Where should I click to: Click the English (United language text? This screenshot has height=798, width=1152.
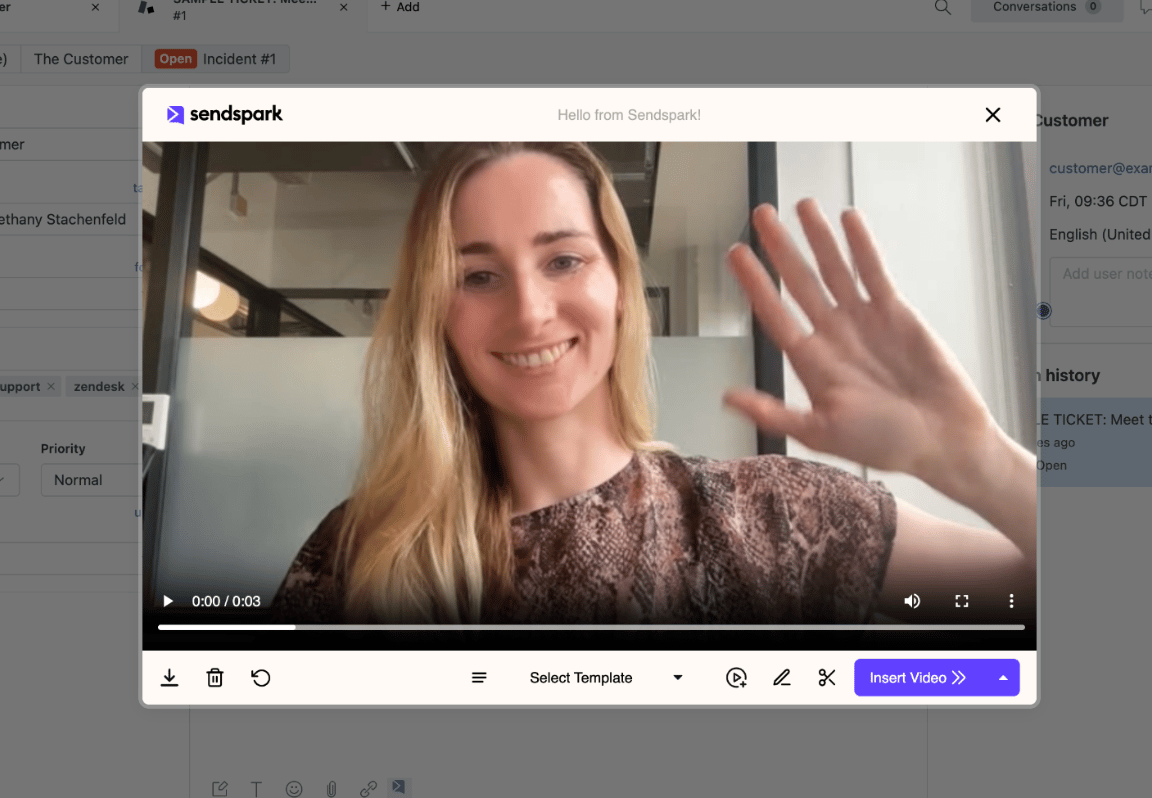point(1100,234)
